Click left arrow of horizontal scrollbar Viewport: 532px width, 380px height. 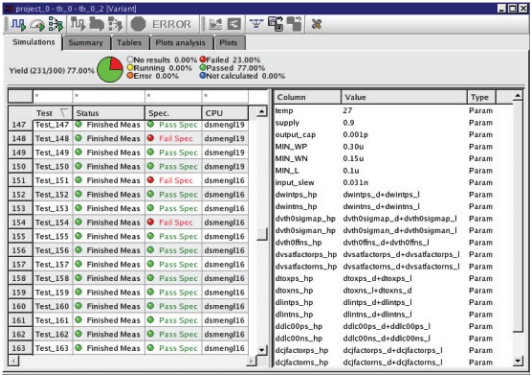tap(14, 360)
